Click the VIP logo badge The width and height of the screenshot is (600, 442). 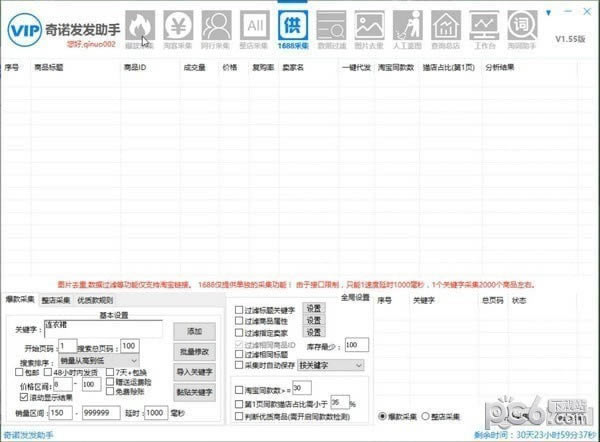[x=24, y=30]
